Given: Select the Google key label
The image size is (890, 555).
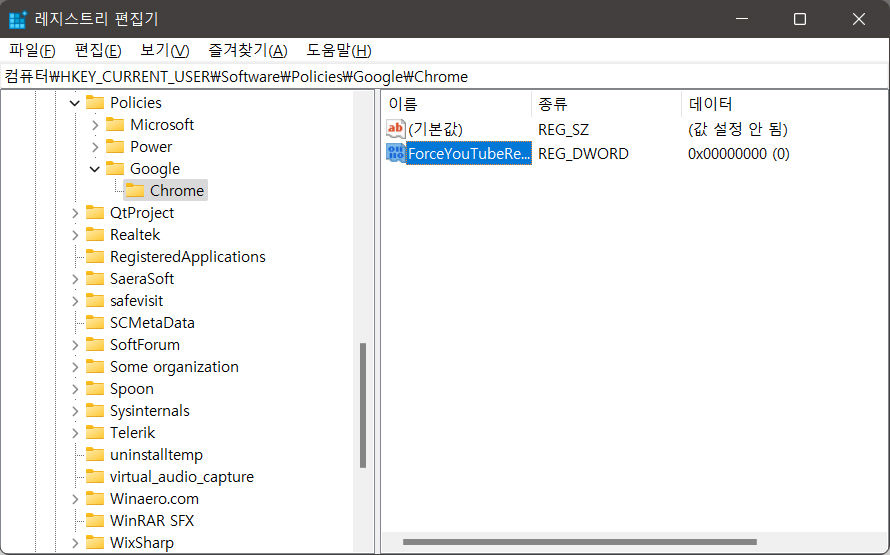Looking at the screenshot, I should point(155,169).
